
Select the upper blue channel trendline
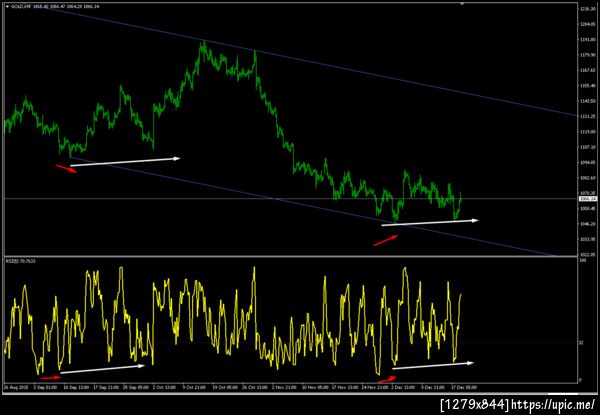[x=308, y=60]
